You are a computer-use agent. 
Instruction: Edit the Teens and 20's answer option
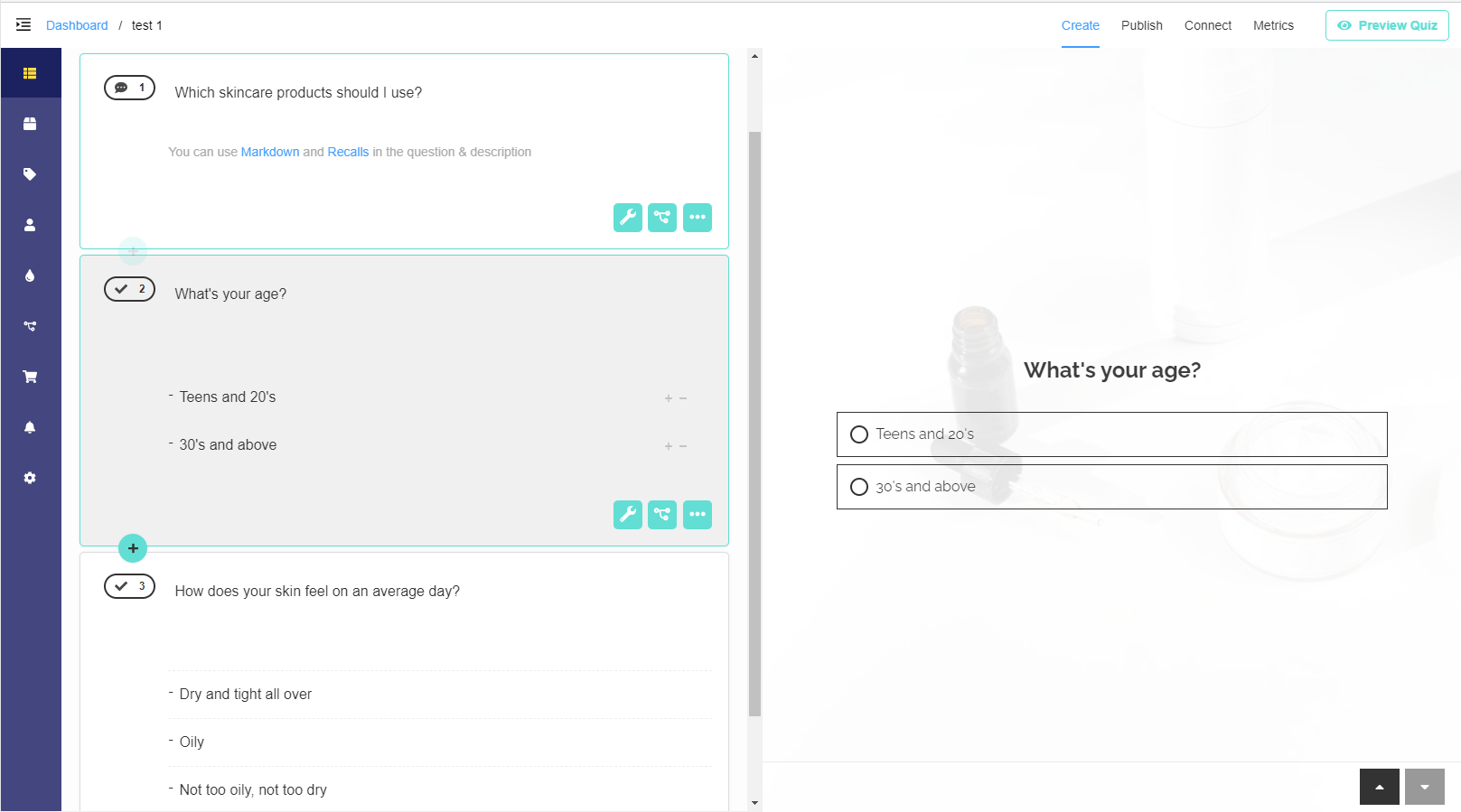point(228,397)
